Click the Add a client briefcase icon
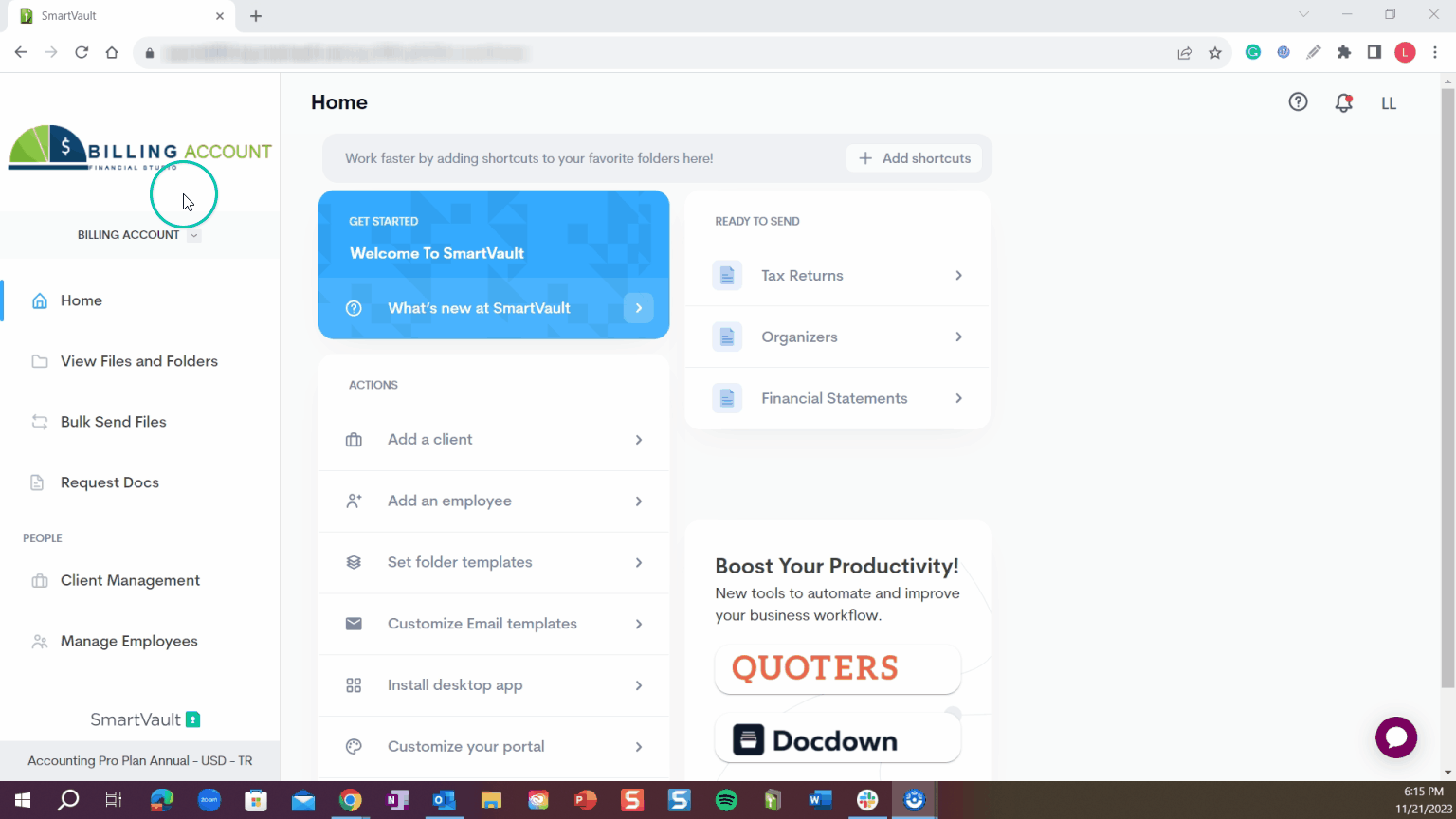The width and height of the screenshot is (1456, 819). [354, 440]
